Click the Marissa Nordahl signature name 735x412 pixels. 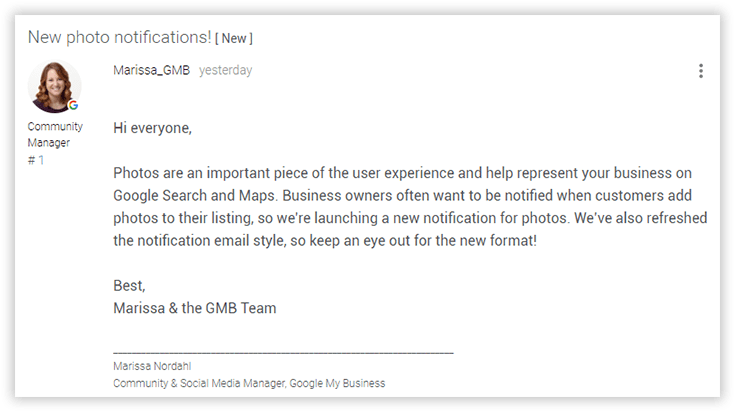[x=152, y=366]
